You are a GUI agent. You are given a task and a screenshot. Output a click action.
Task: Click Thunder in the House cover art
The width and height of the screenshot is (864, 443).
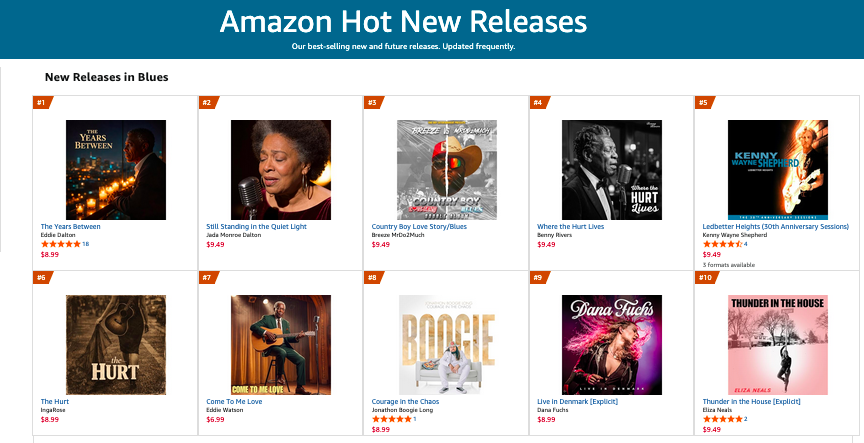click(x=777, y=345)
